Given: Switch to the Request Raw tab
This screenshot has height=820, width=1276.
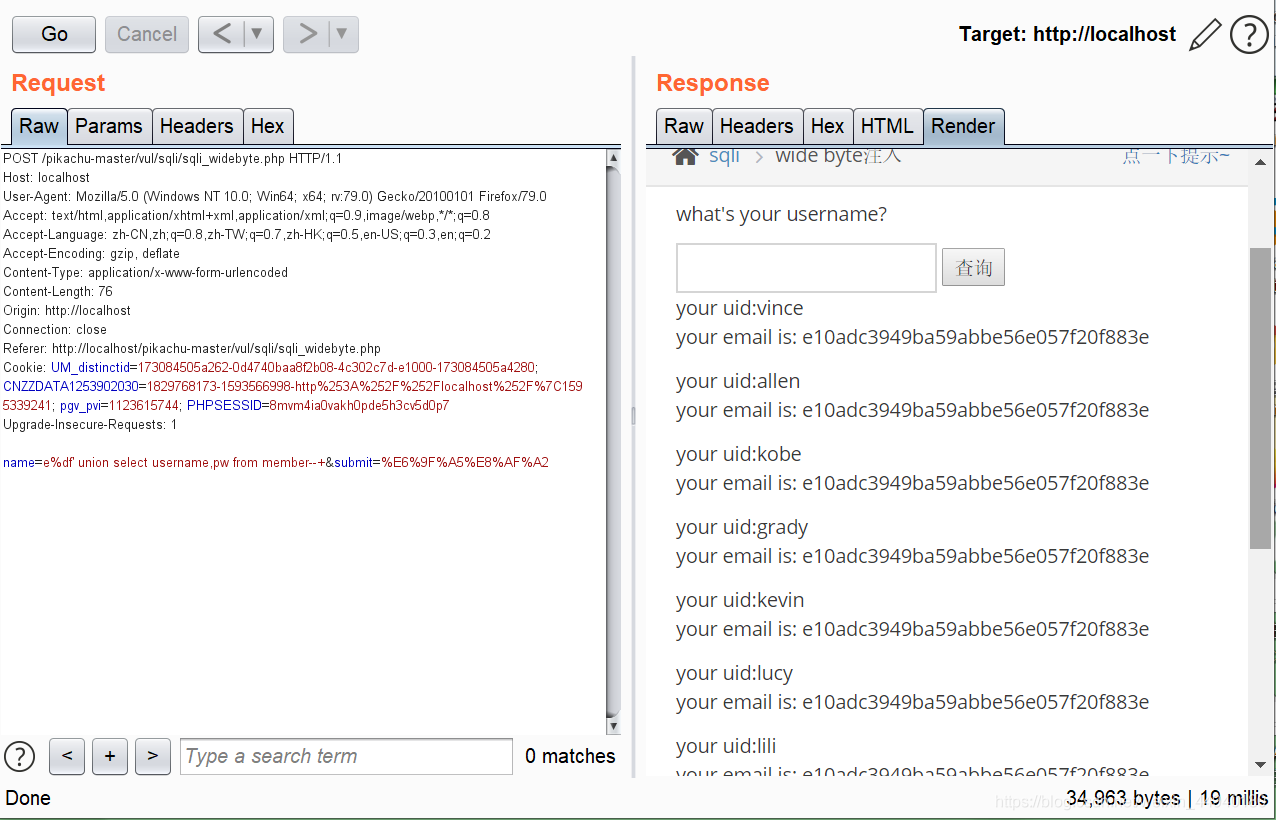Looking at the screenshot, I should coord(39,126).
